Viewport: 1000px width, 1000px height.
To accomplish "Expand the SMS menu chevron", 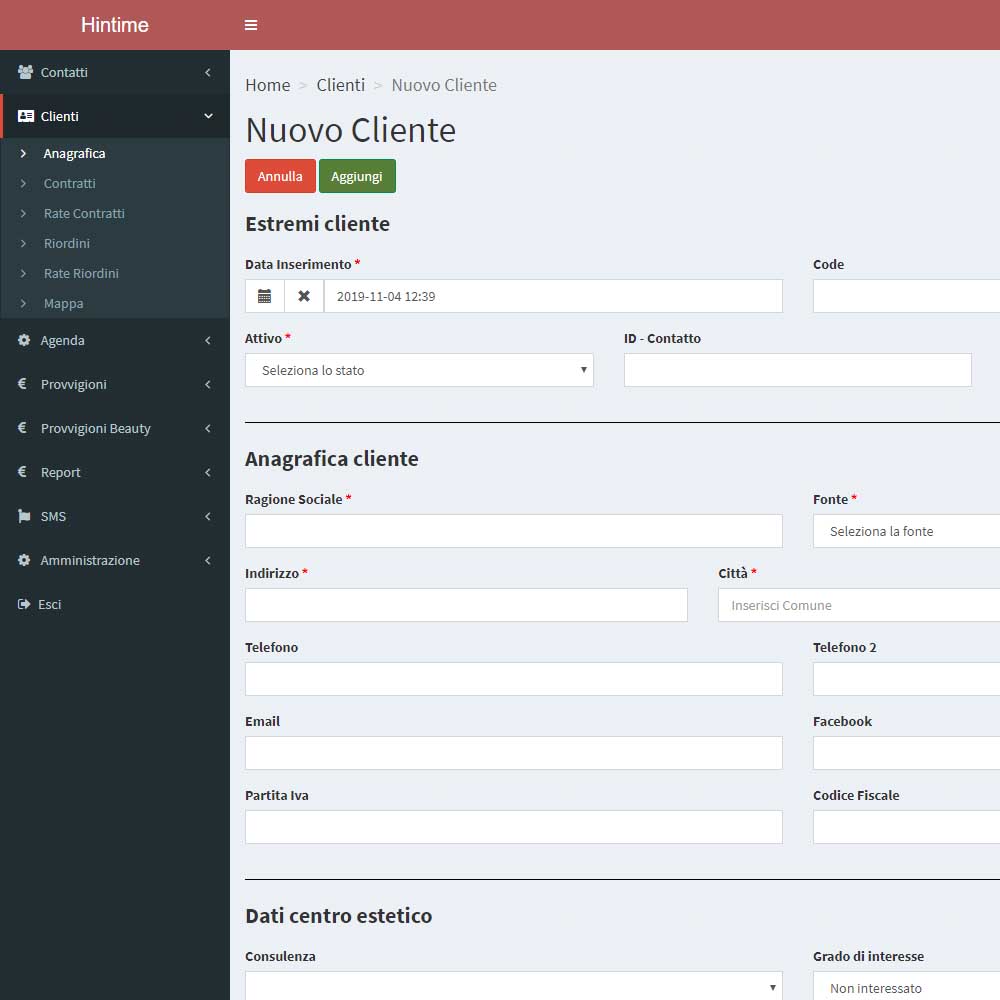I will [208, 516].
